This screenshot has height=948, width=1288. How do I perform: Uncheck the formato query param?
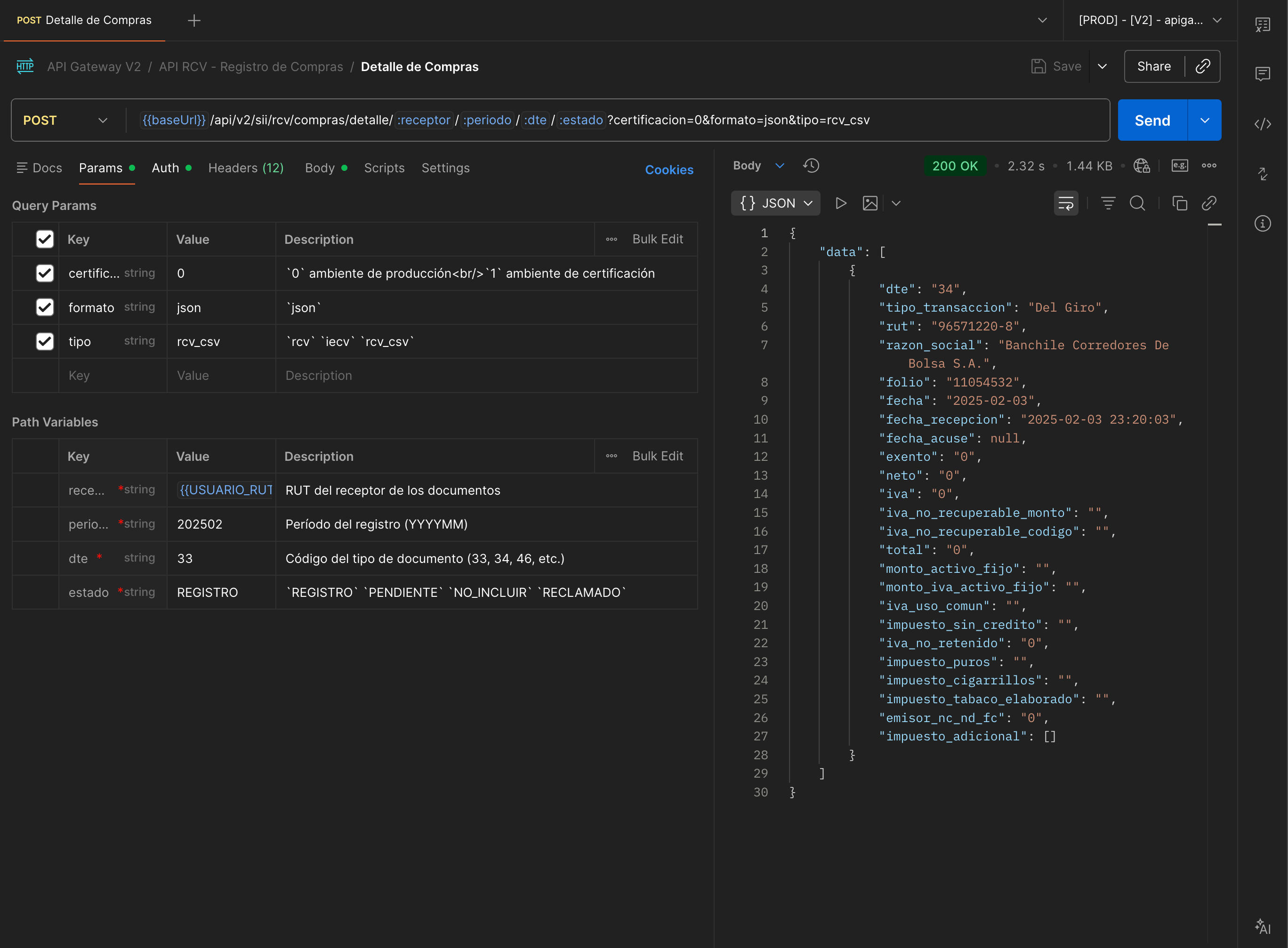[45, 307]
